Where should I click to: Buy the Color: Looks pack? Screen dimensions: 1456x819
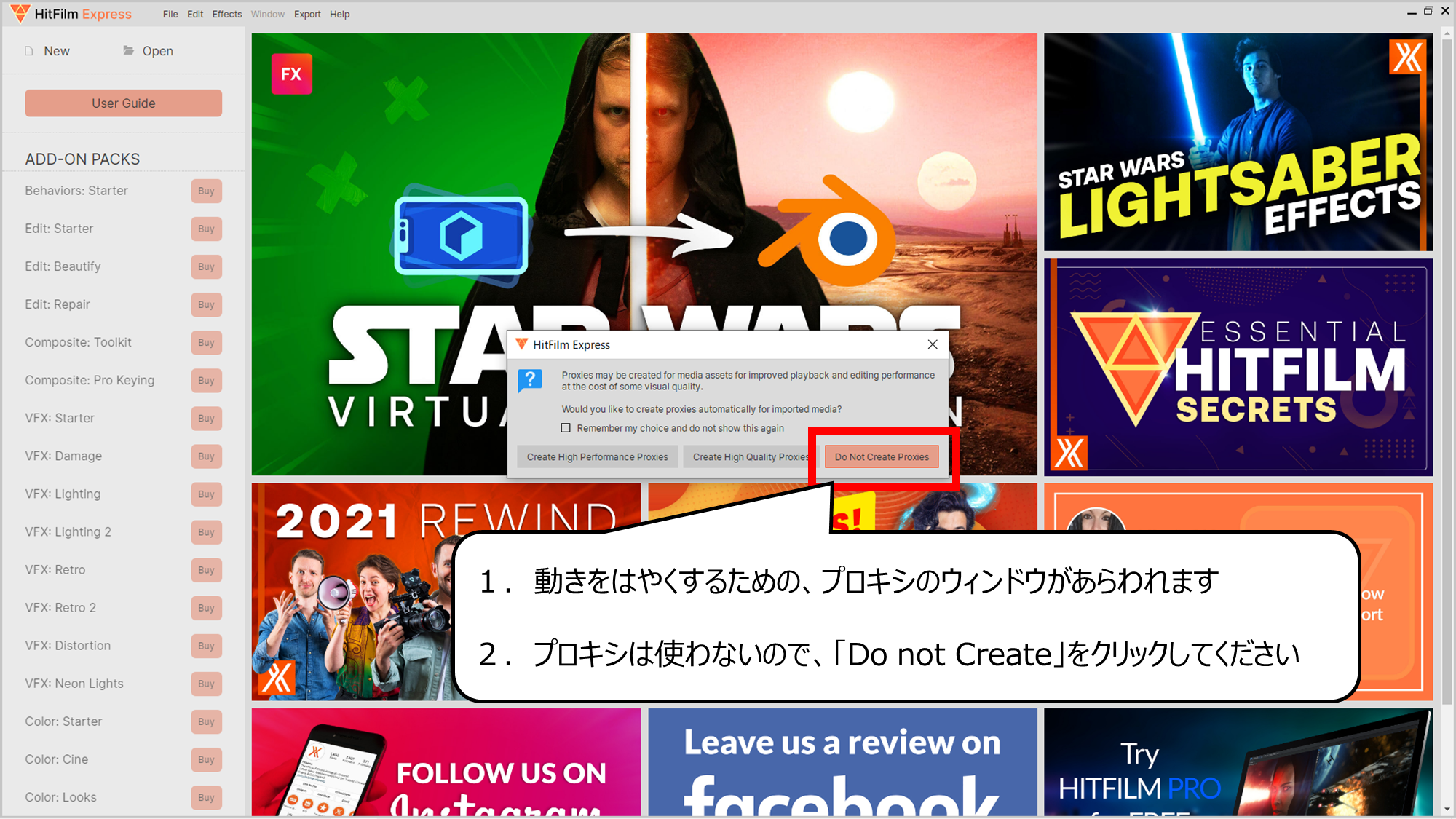click(x=206, y=797)
